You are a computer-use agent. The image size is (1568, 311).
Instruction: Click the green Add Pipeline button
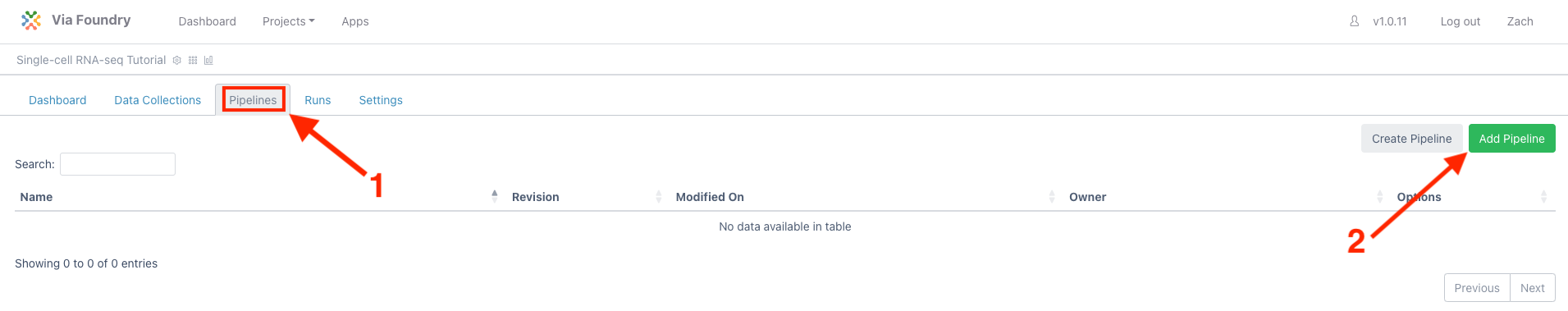pos(1511,139)
